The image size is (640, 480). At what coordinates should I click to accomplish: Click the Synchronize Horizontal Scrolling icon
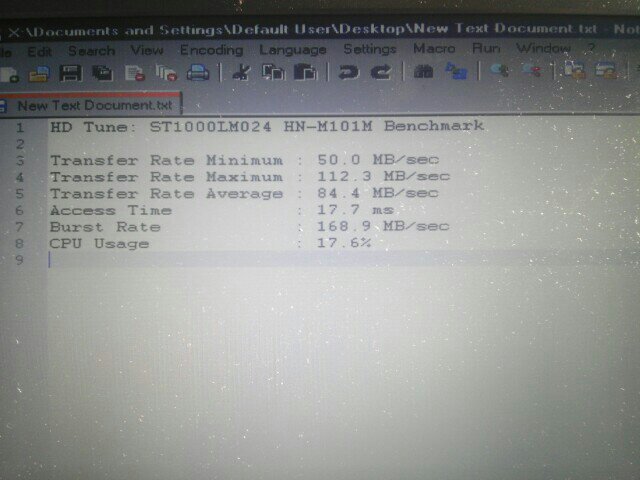[605, 70]
